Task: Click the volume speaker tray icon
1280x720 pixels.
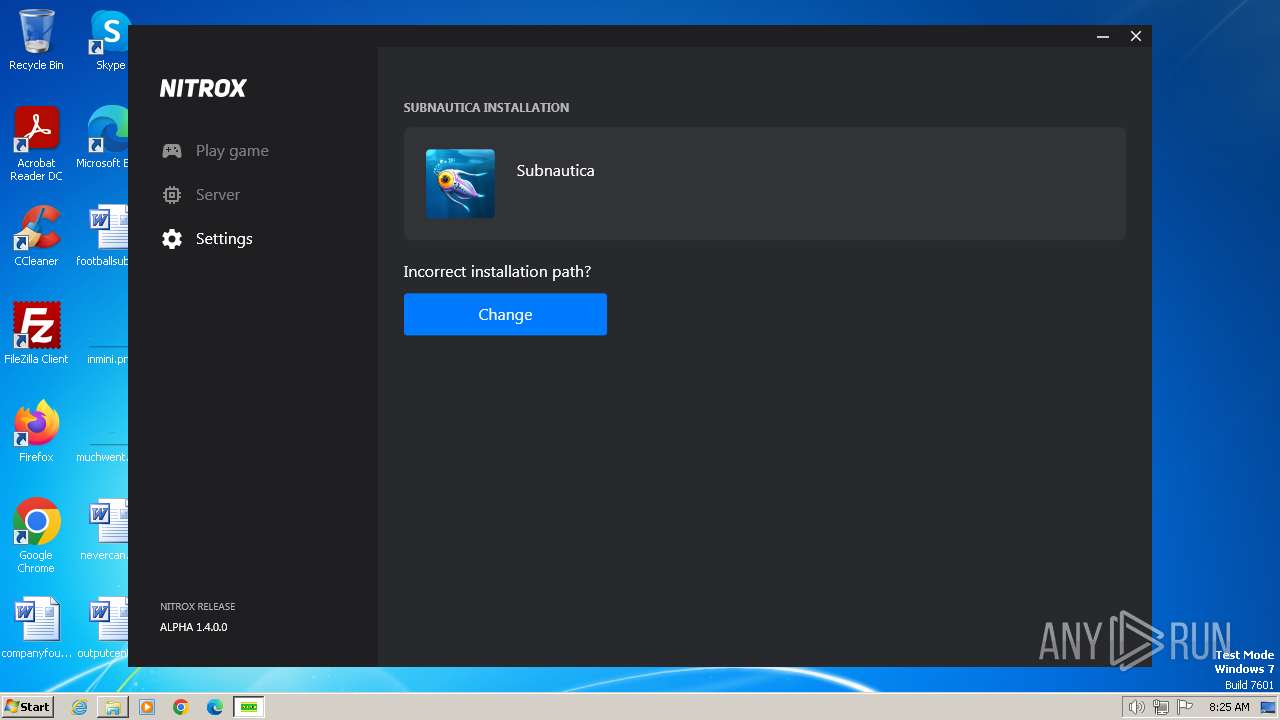Action: [1137, 707]
